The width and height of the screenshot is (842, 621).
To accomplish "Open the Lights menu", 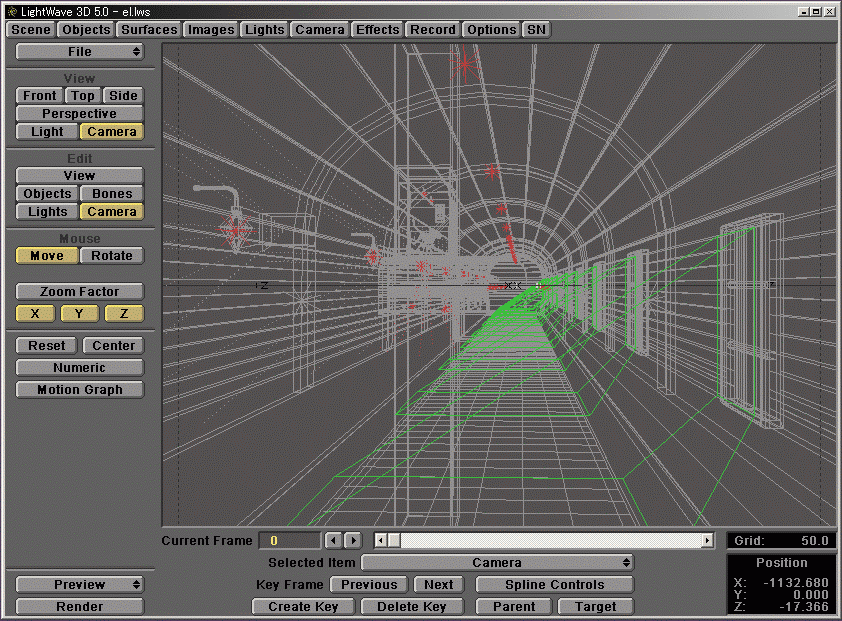I will pos(263,29).
